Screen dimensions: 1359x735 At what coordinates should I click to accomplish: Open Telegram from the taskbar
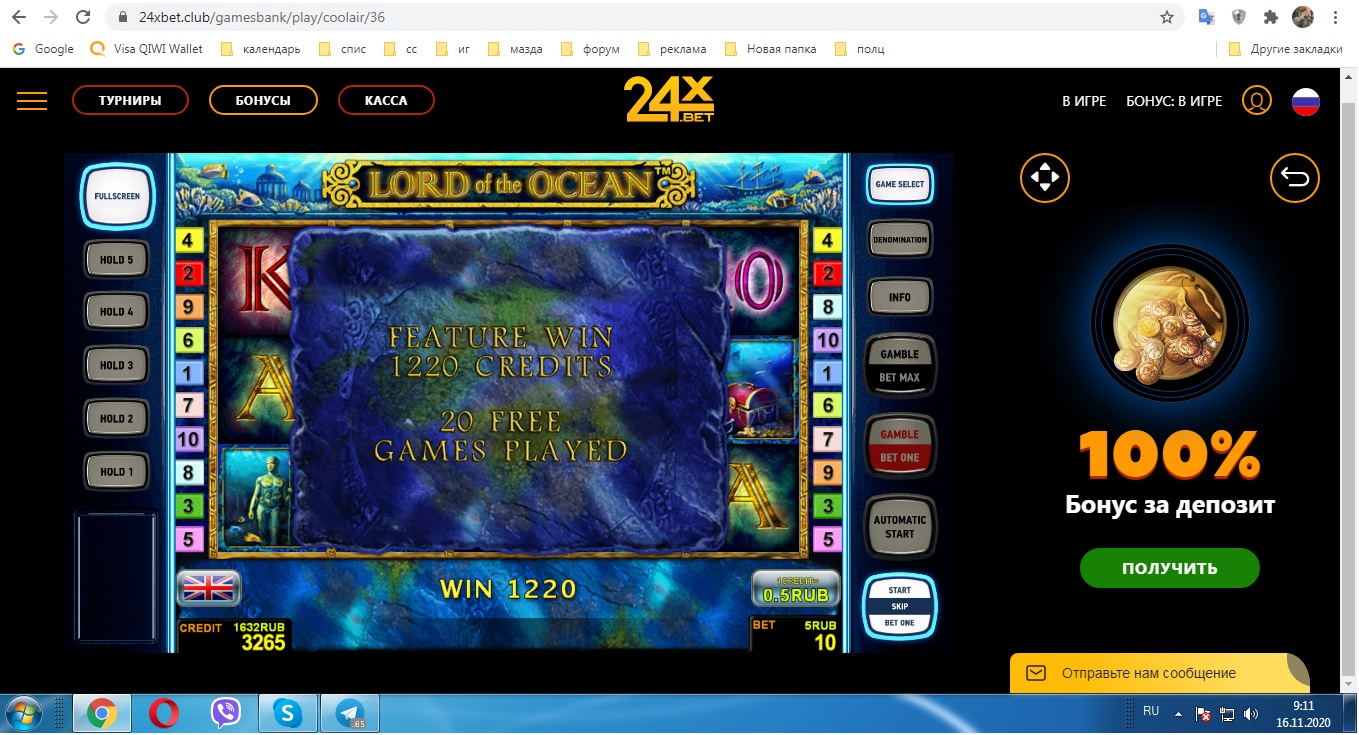pyautogui.click(x=351, y=713)
